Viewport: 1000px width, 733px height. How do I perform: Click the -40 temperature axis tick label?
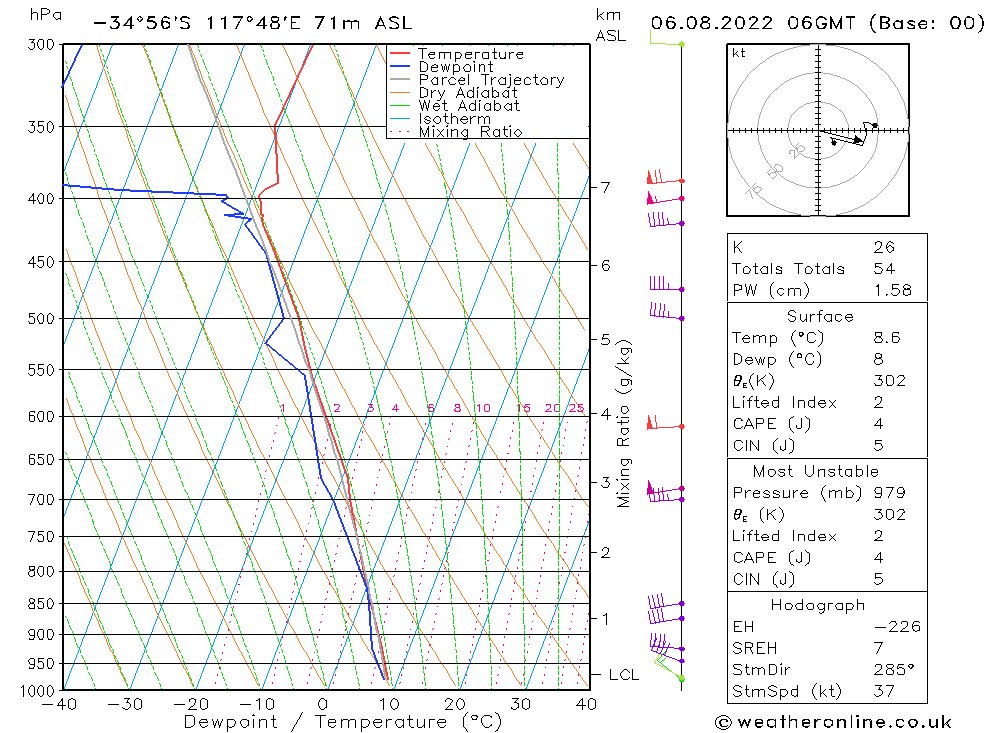59,704
